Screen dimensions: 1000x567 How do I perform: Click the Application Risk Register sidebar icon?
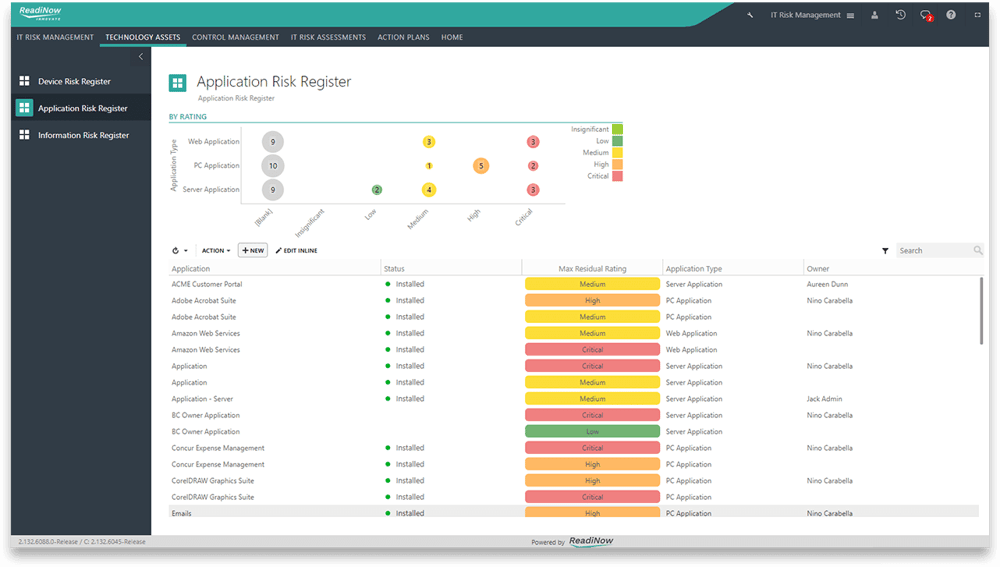(x=24, y=108)
